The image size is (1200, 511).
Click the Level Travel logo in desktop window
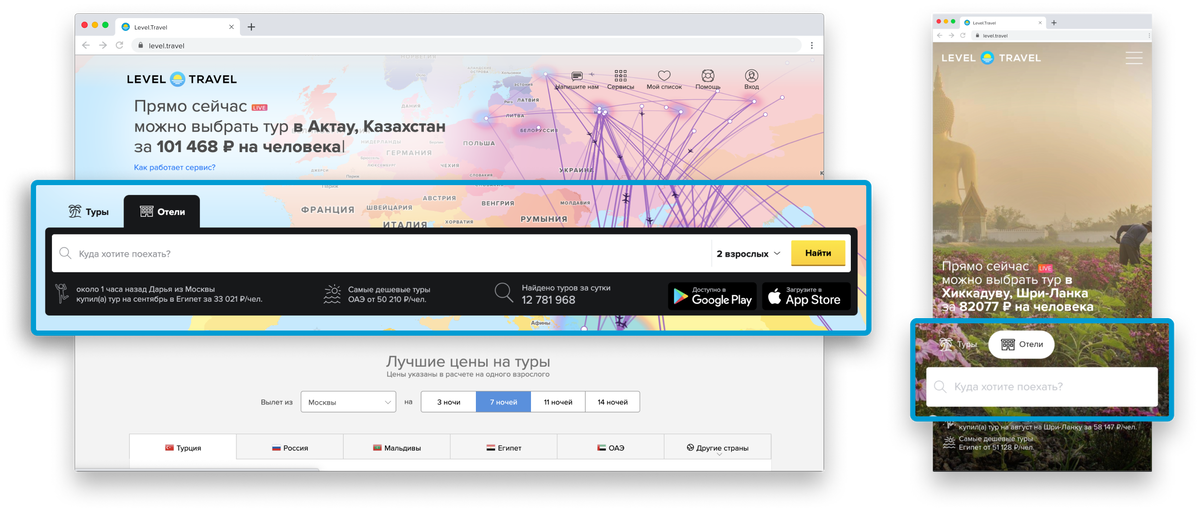click(182, 79)
